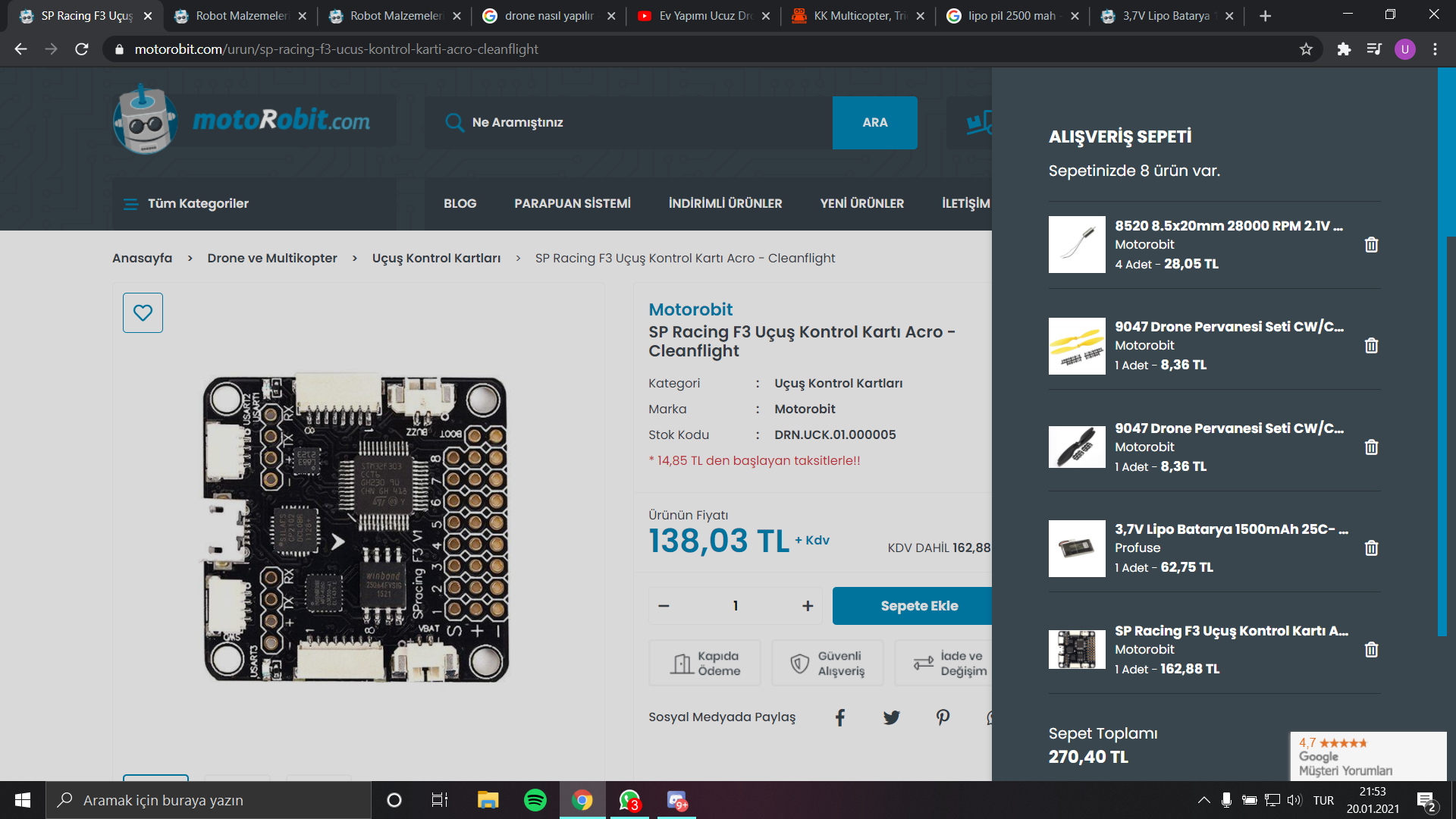Add product to favorites with heart icon
The width and height of the screenshot is (1456, 819).
(x=143, y=312)
